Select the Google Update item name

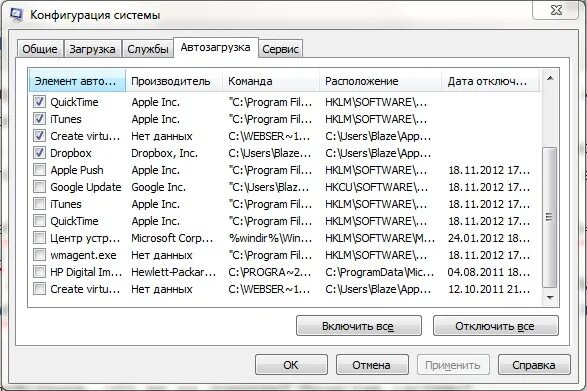coord(86,187)
